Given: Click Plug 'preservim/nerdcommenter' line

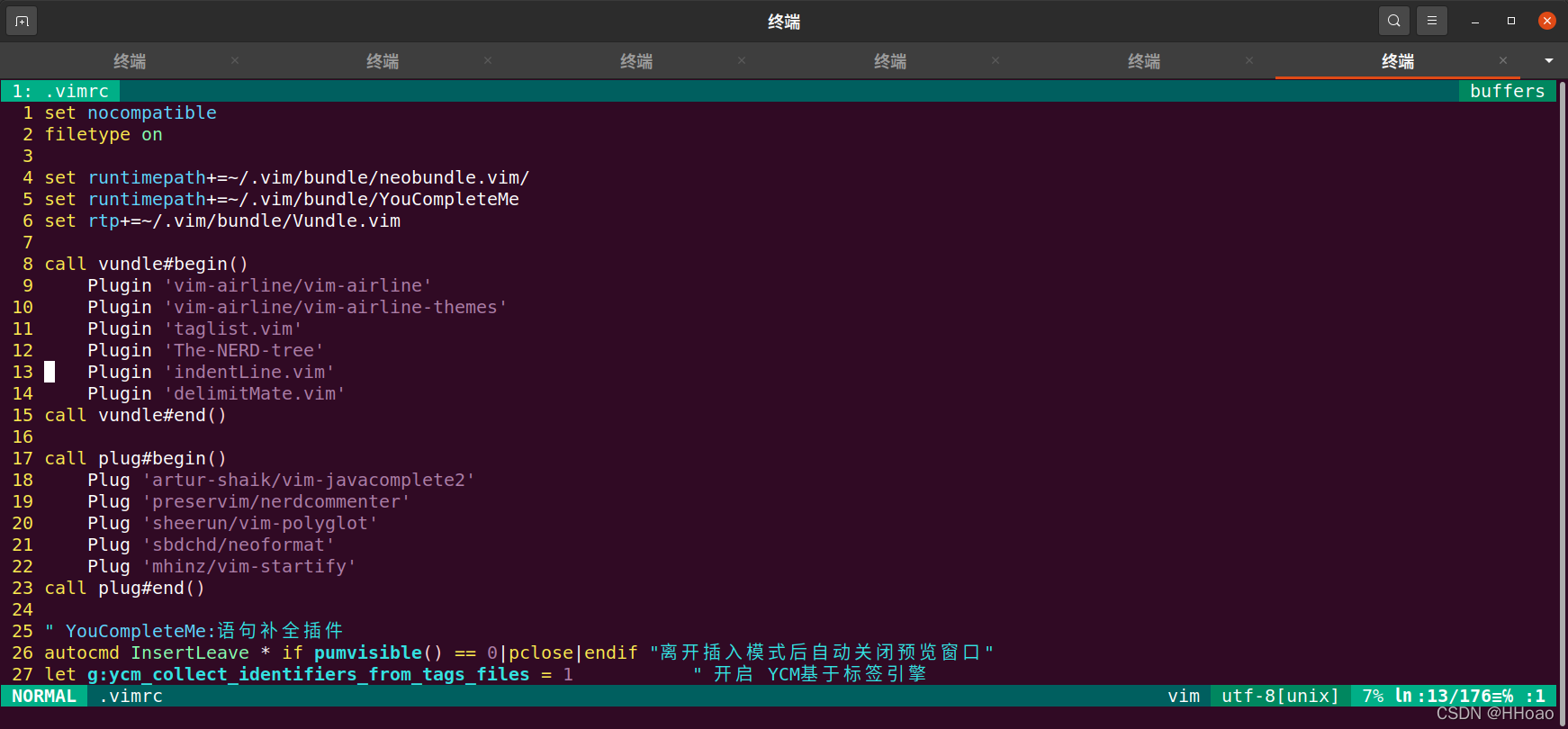Looking at the screenshot, I should pos(249,501).
